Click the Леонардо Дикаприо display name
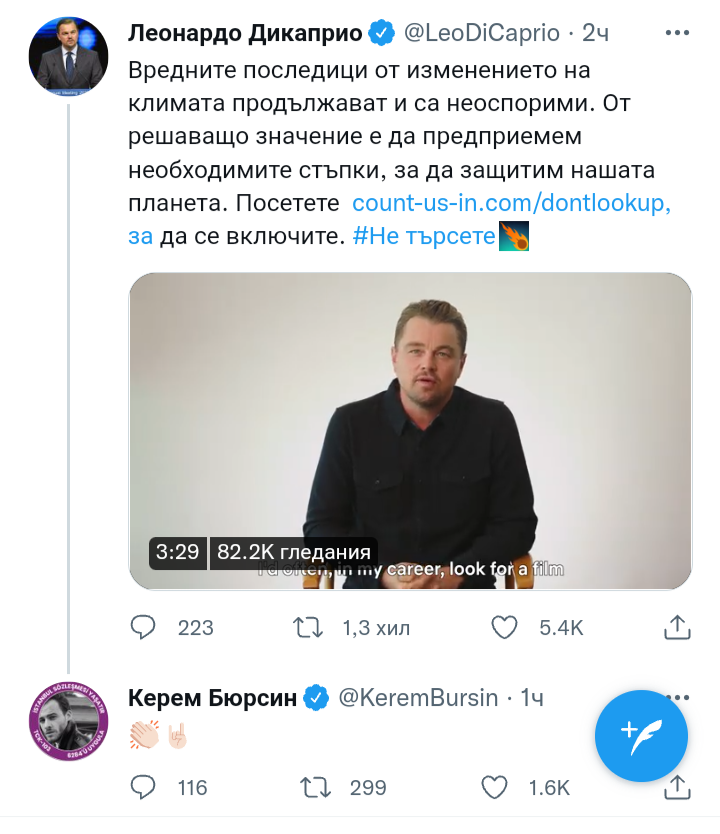 (244, 33)
